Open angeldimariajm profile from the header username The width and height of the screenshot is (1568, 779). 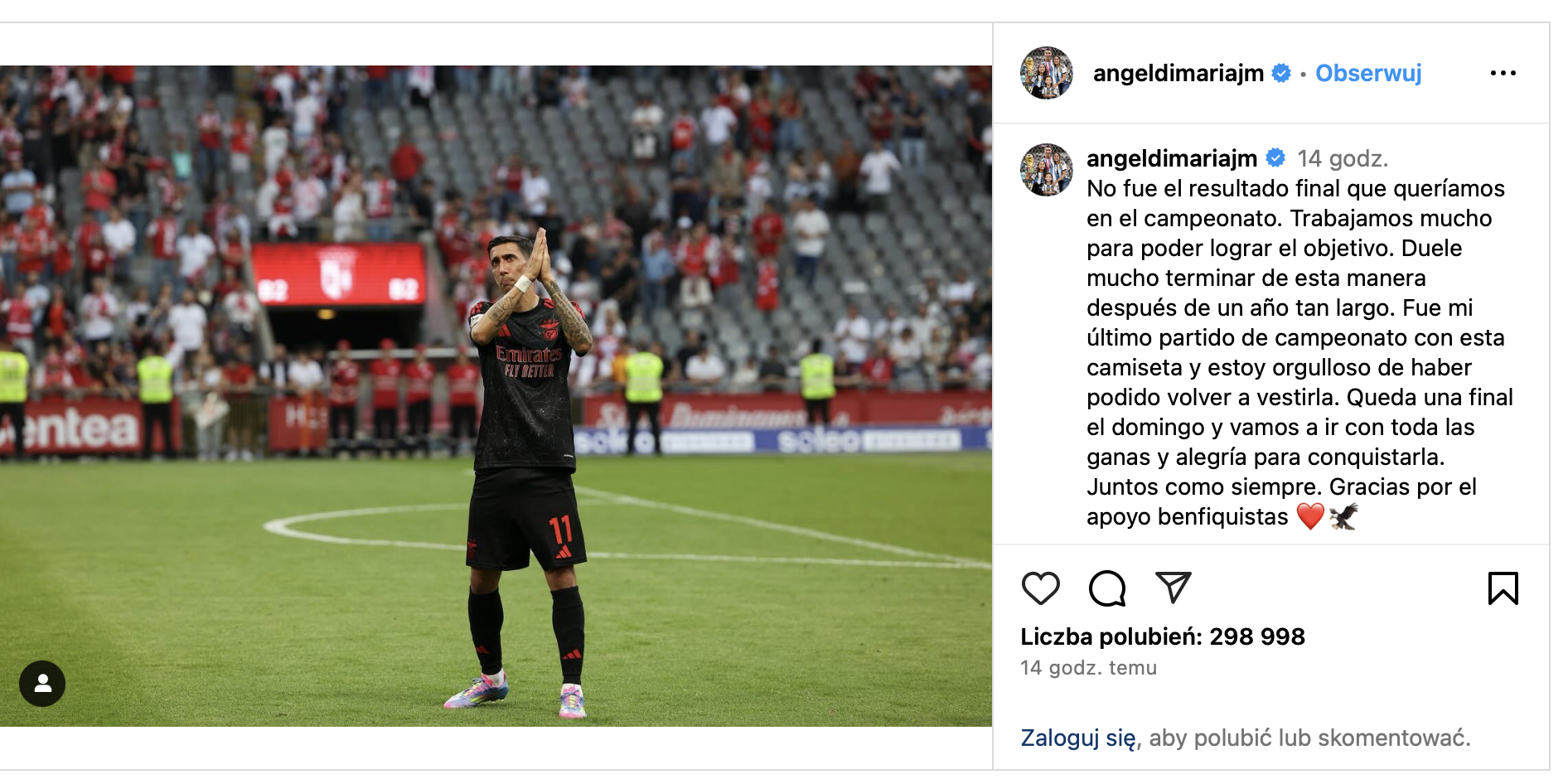(x=1178, y=73)
